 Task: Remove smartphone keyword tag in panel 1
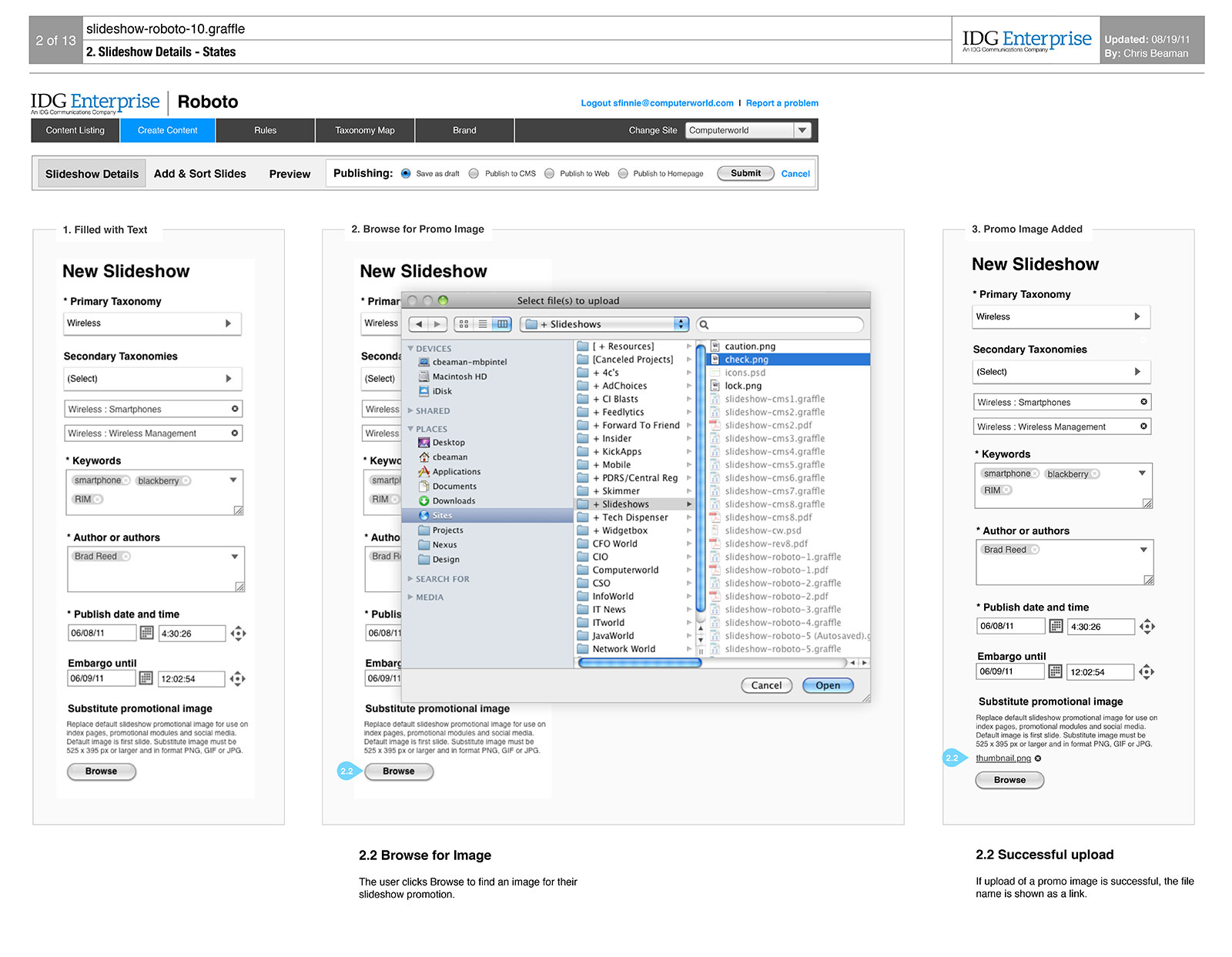(x=126, y=480)
